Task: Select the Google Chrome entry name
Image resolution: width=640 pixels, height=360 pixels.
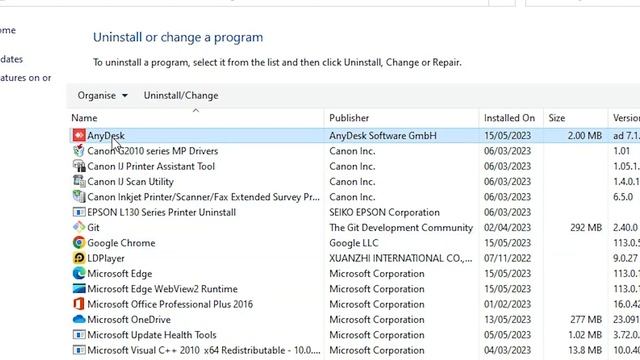Action: (x=121, y=243)
